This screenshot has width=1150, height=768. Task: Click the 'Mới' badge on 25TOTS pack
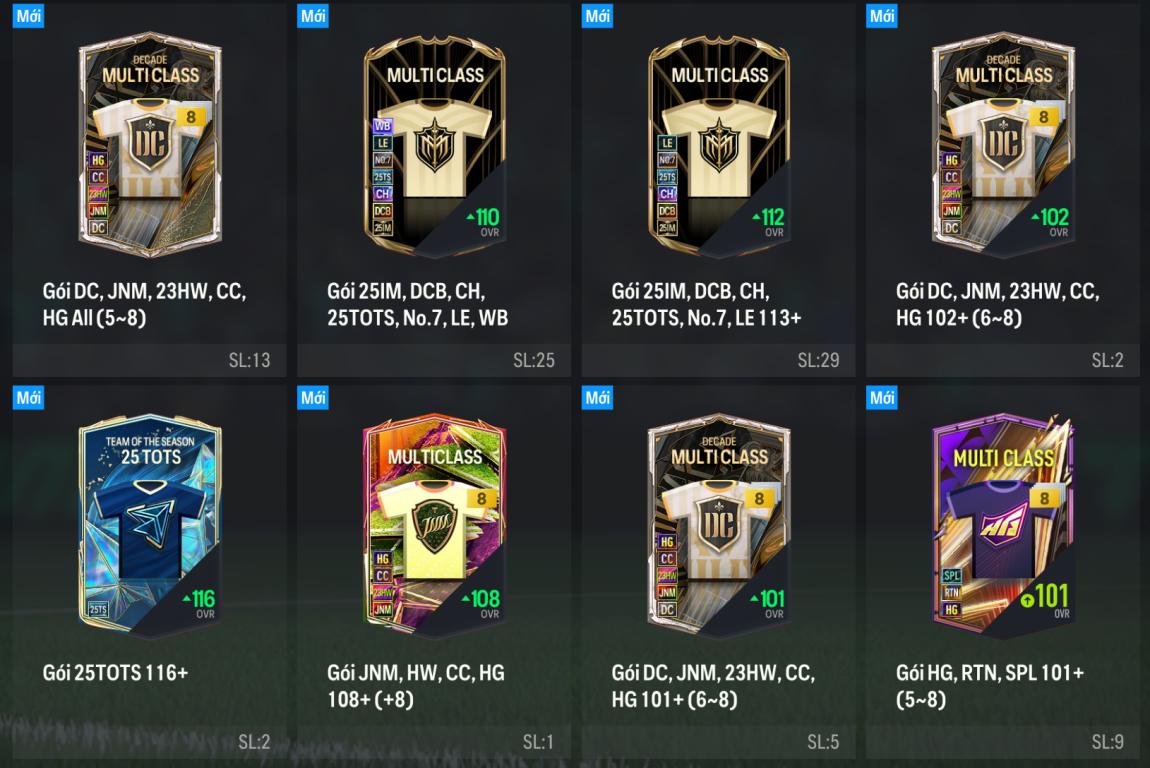(x=29, y=398)
